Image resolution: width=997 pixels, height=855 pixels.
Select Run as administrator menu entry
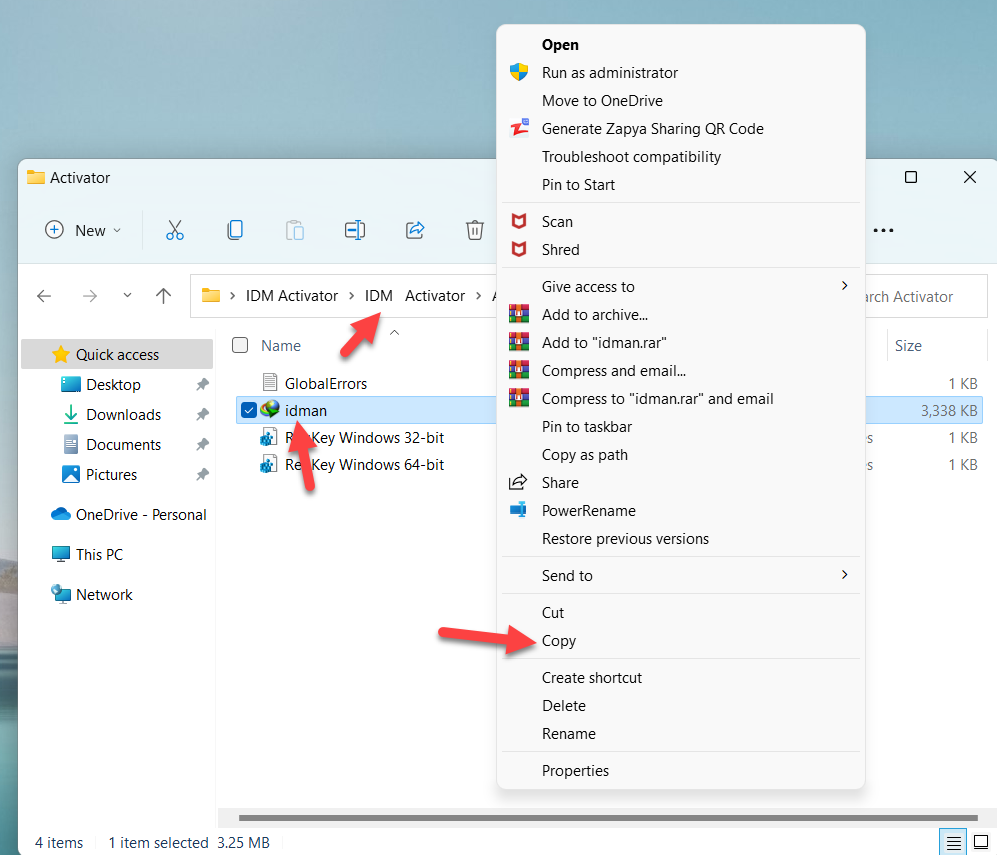click(x=609, y=73)
